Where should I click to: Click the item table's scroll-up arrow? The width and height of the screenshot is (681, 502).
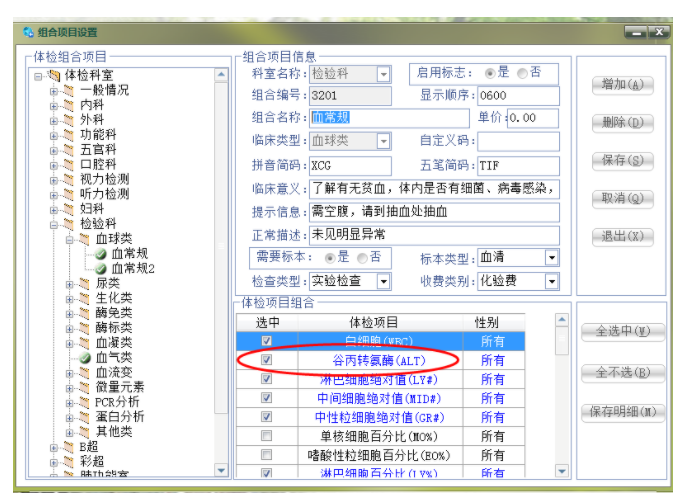coord(562,320)
